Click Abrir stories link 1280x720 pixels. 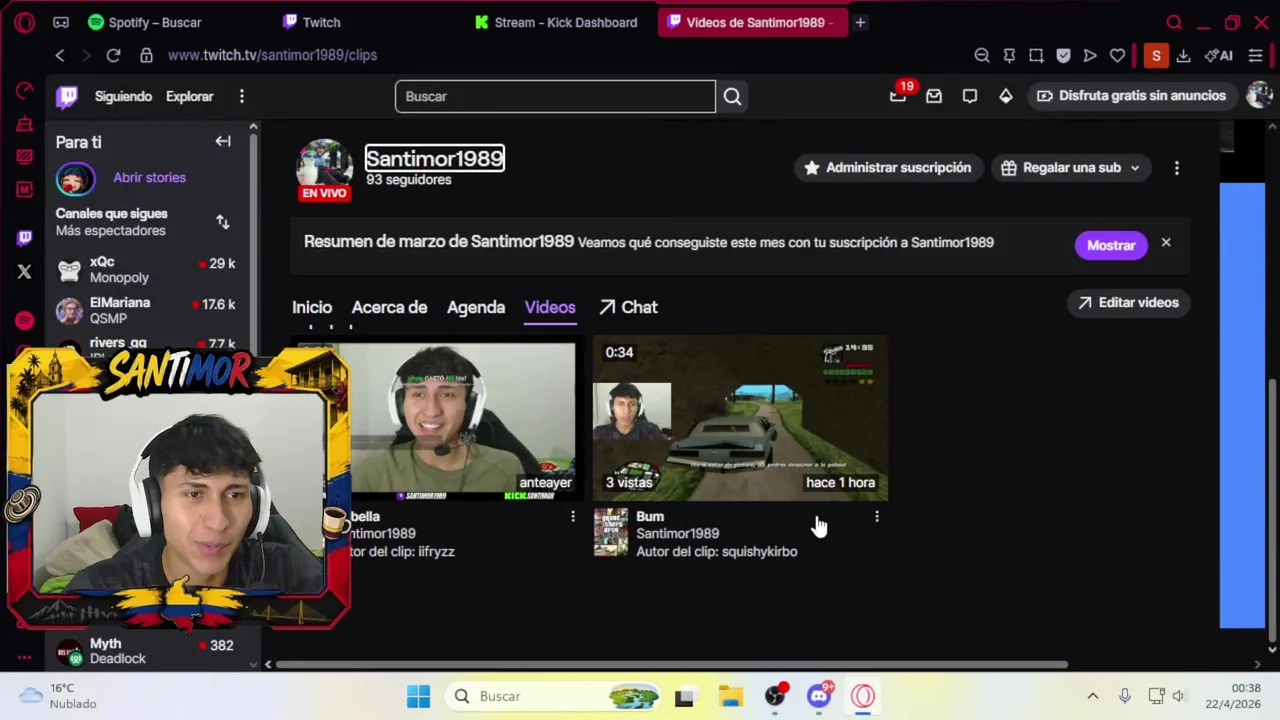point(149,177)
